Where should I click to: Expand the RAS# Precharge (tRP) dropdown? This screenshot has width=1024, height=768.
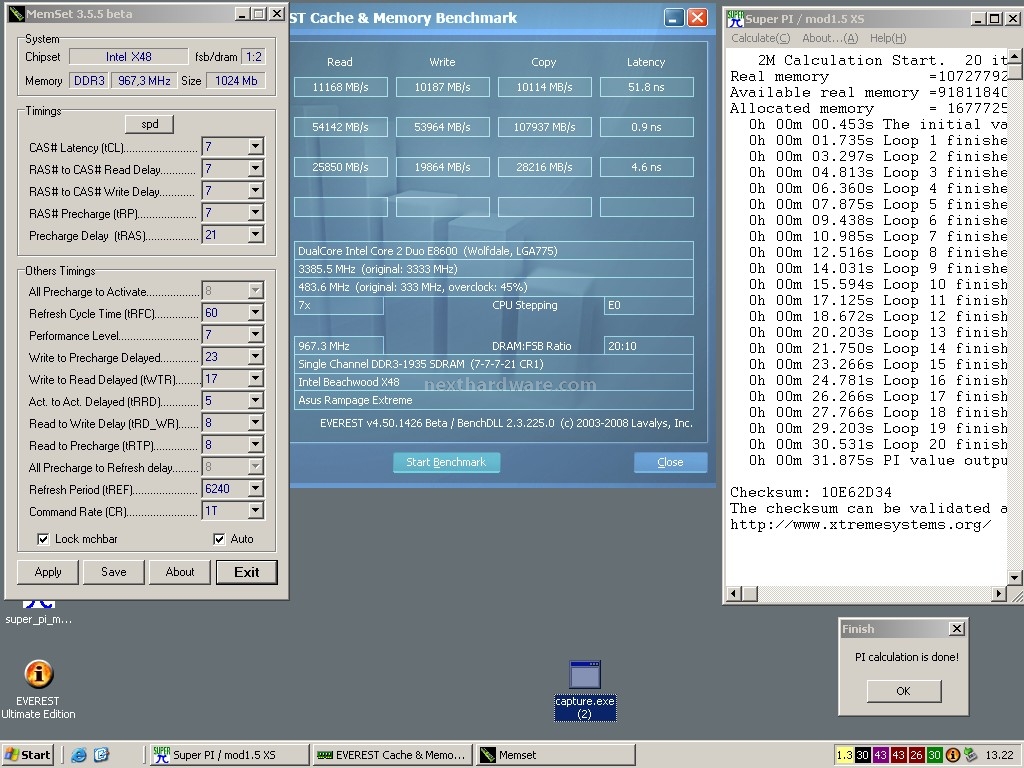click(255, 212)
